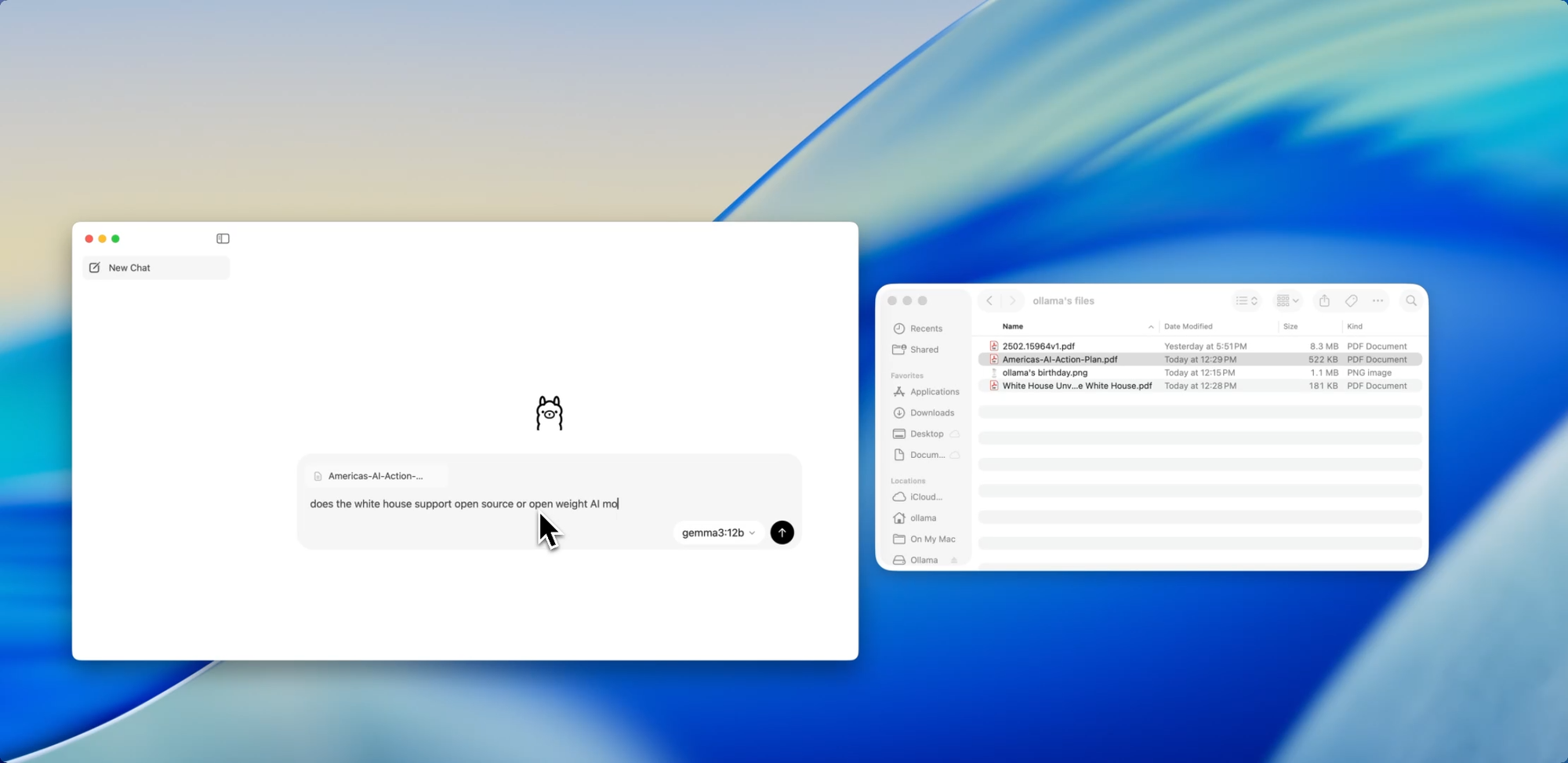Go back in Finder window
This screenshot has width=1568, height=763.
click(989, 300)
